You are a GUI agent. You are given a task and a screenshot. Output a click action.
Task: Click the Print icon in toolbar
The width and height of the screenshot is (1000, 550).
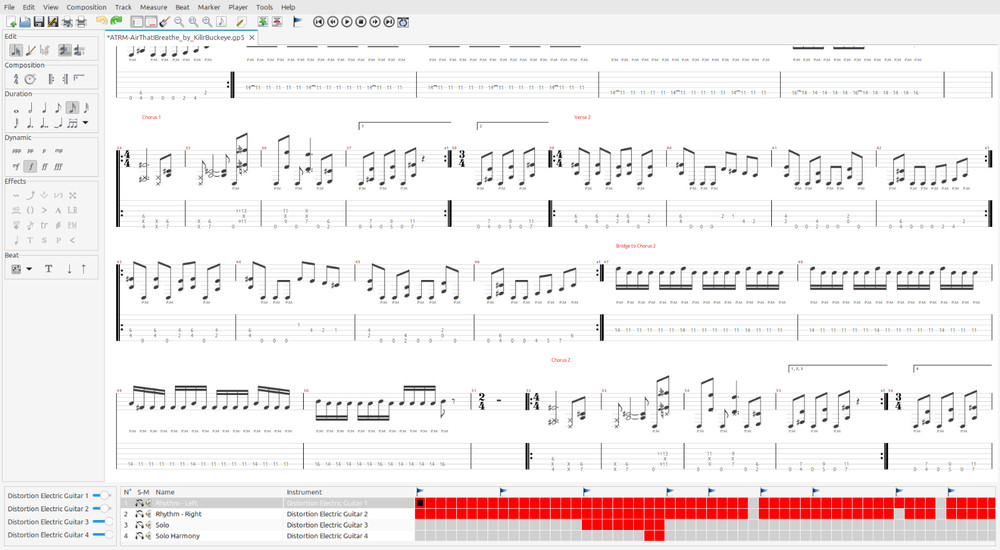pos(81,22)
